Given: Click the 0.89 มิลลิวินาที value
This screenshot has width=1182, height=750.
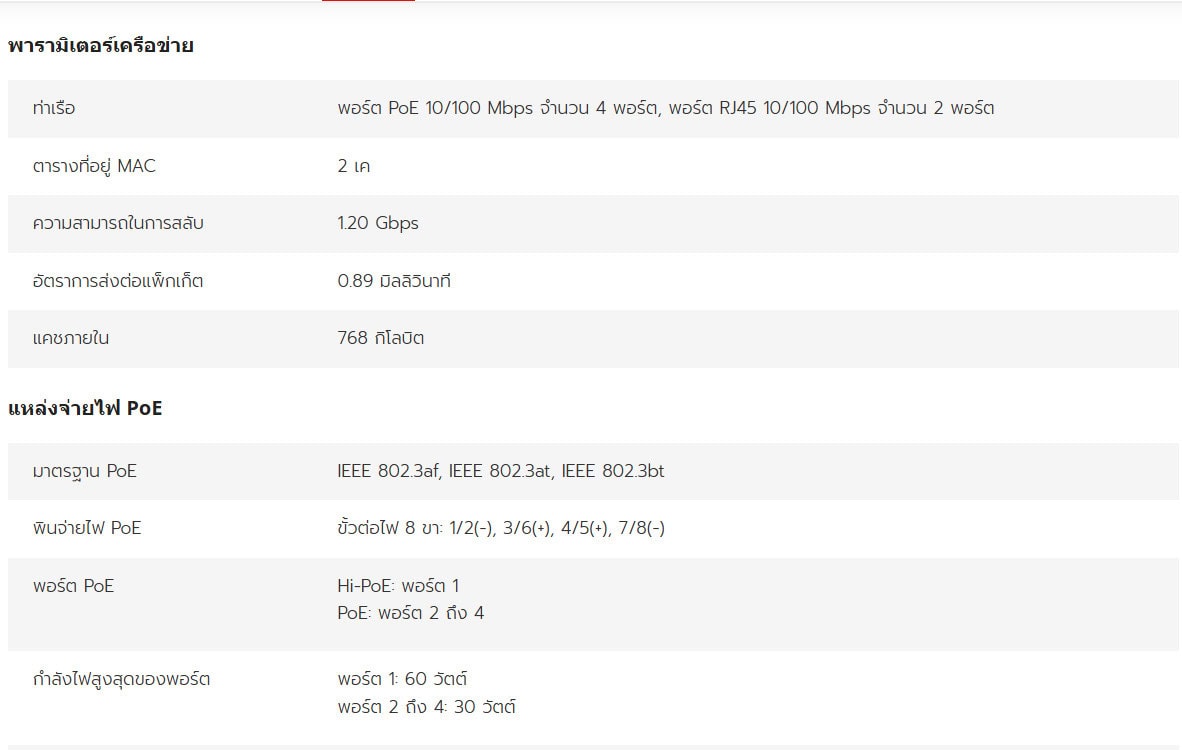Looking at the screenshot, I should (x=394, y=281).
